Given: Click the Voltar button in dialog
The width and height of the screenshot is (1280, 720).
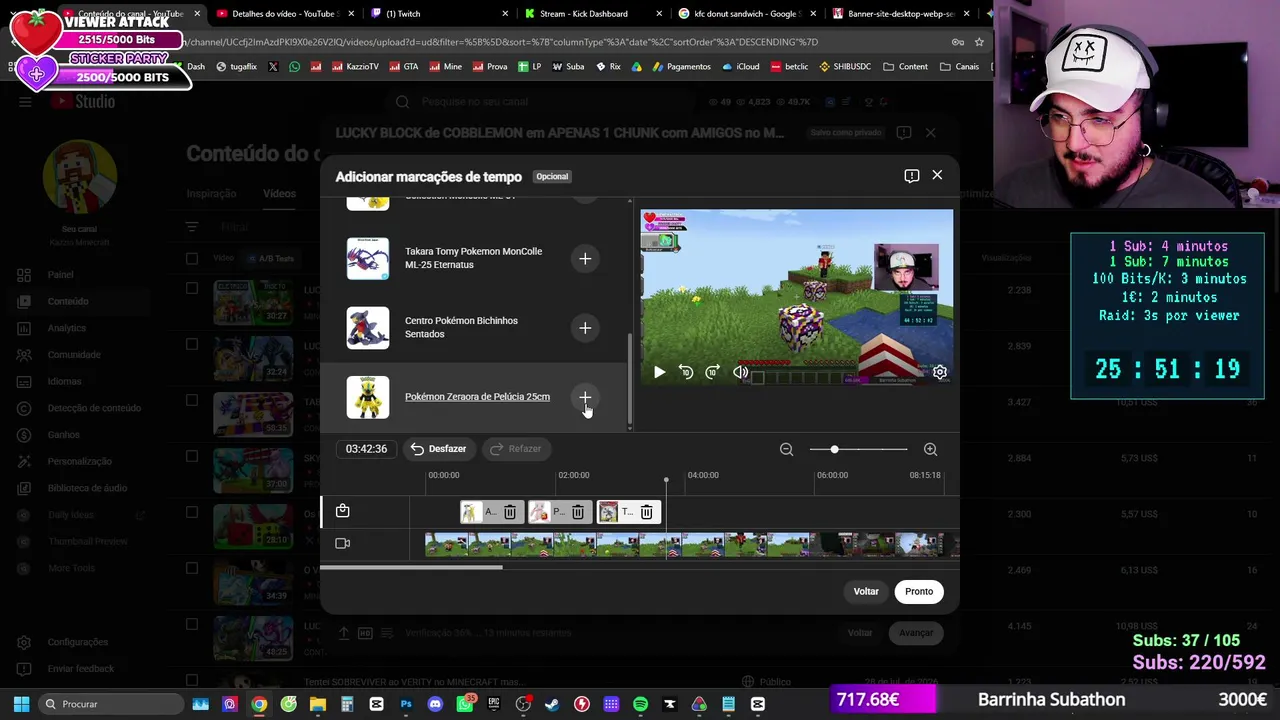Looking at the screenshot, I should click(866, 592).
